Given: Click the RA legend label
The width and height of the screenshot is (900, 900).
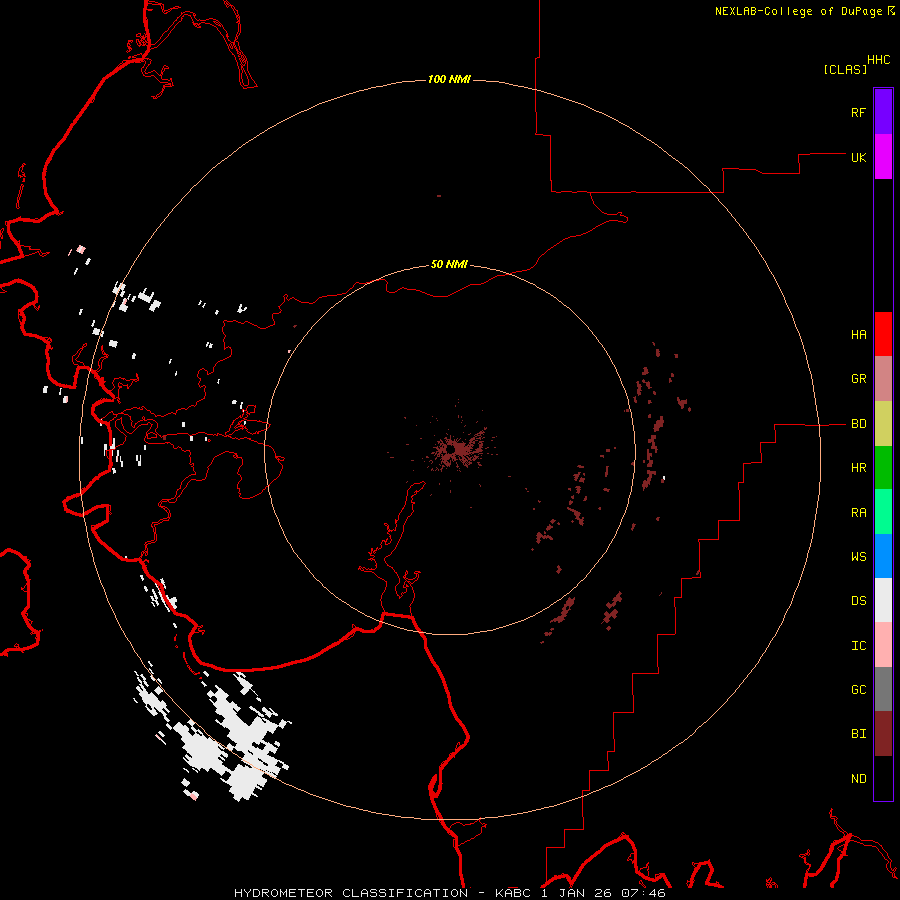Looking at the screenshot, I should point(858,512).
